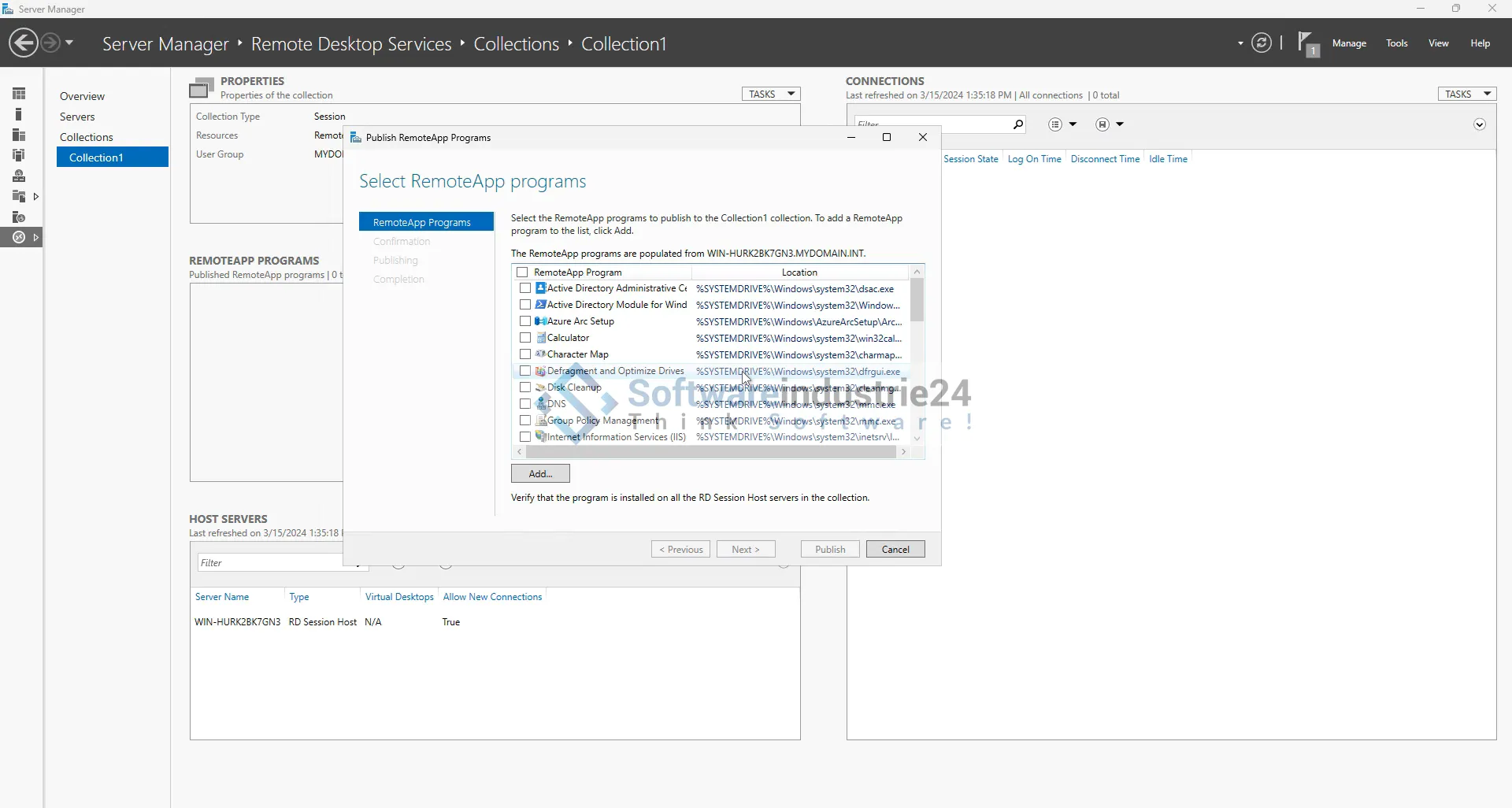The height and width of the screenshot is (808, 1512).
Task: Select the All Servers sidebar icon
Action: pyautogui.click(x=19, y=135)
